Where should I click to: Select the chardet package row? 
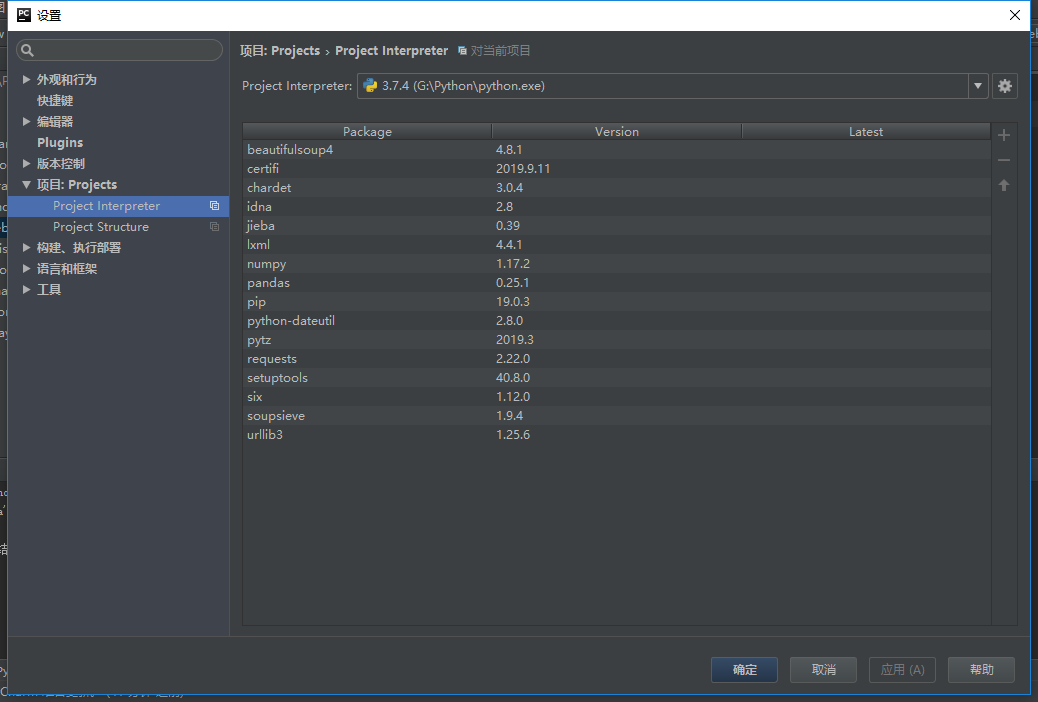coord(616,188)
